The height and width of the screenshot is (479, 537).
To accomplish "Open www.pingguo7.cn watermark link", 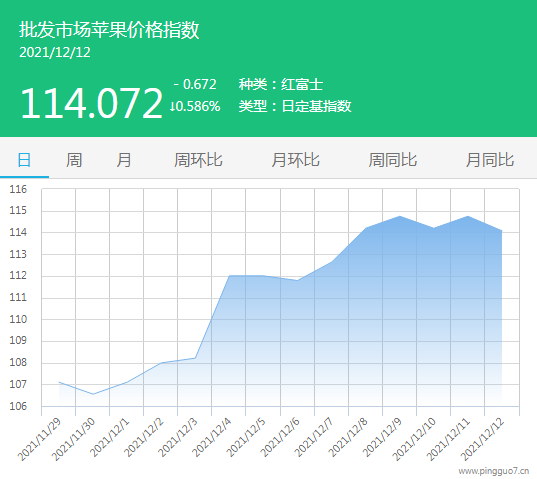I will coord(494,472).
